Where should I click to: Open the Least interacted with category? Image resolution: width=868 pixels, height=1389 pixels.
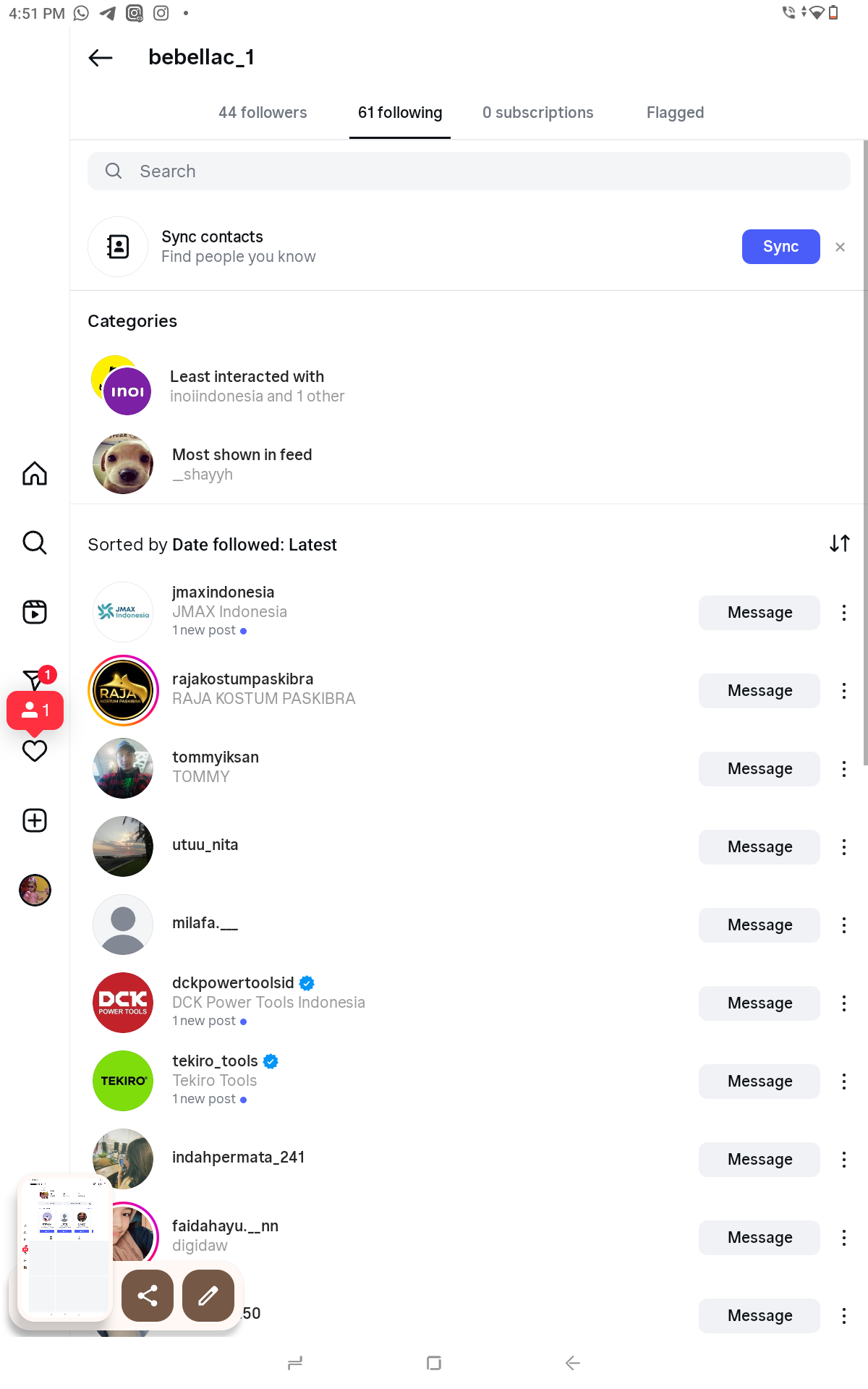pyautogui.click(x=247, y=386)
